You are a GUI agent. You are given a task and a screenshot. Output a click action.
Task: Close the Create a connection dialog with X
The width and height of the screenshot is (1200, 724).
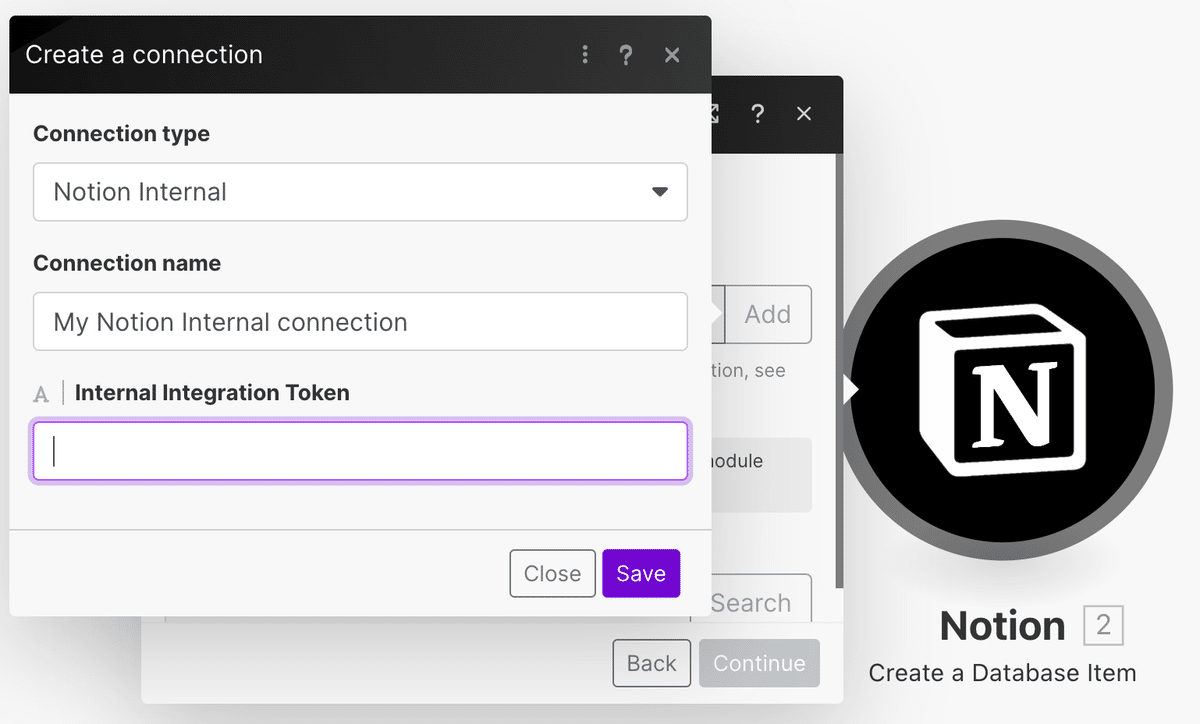pyautogui.click(x=672, y=55)
